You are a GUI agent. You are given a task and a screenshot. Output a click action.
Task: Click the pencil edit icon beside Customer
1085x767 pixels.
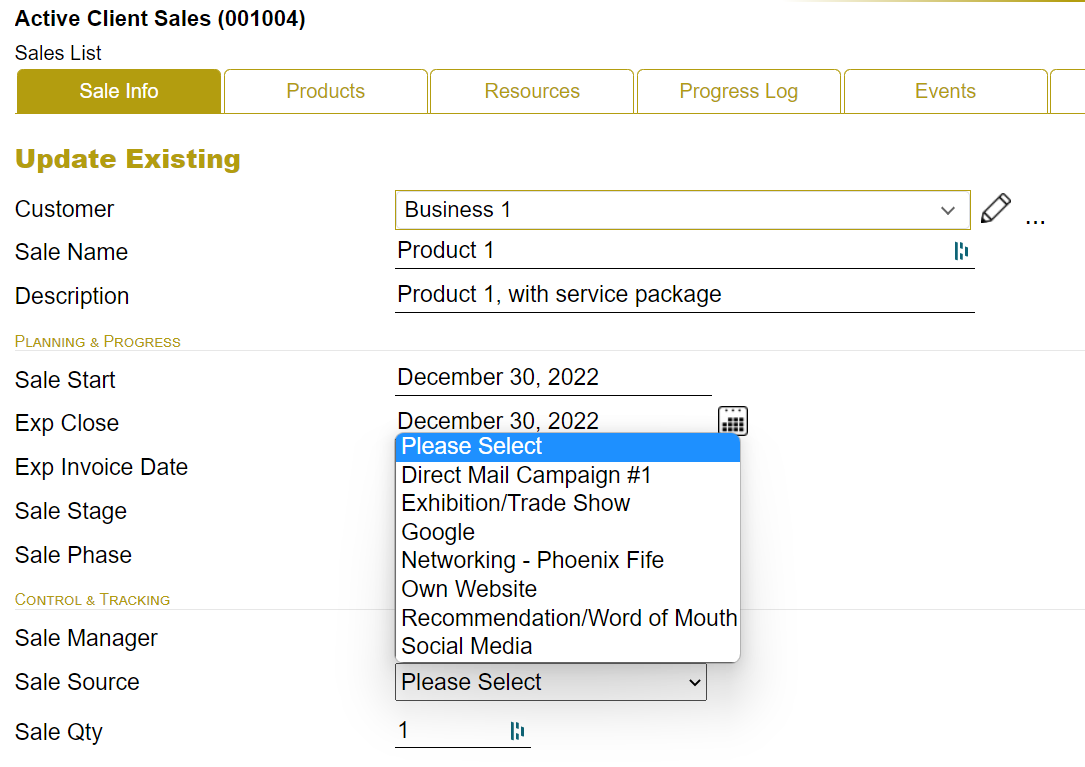(x=995, y=209)
